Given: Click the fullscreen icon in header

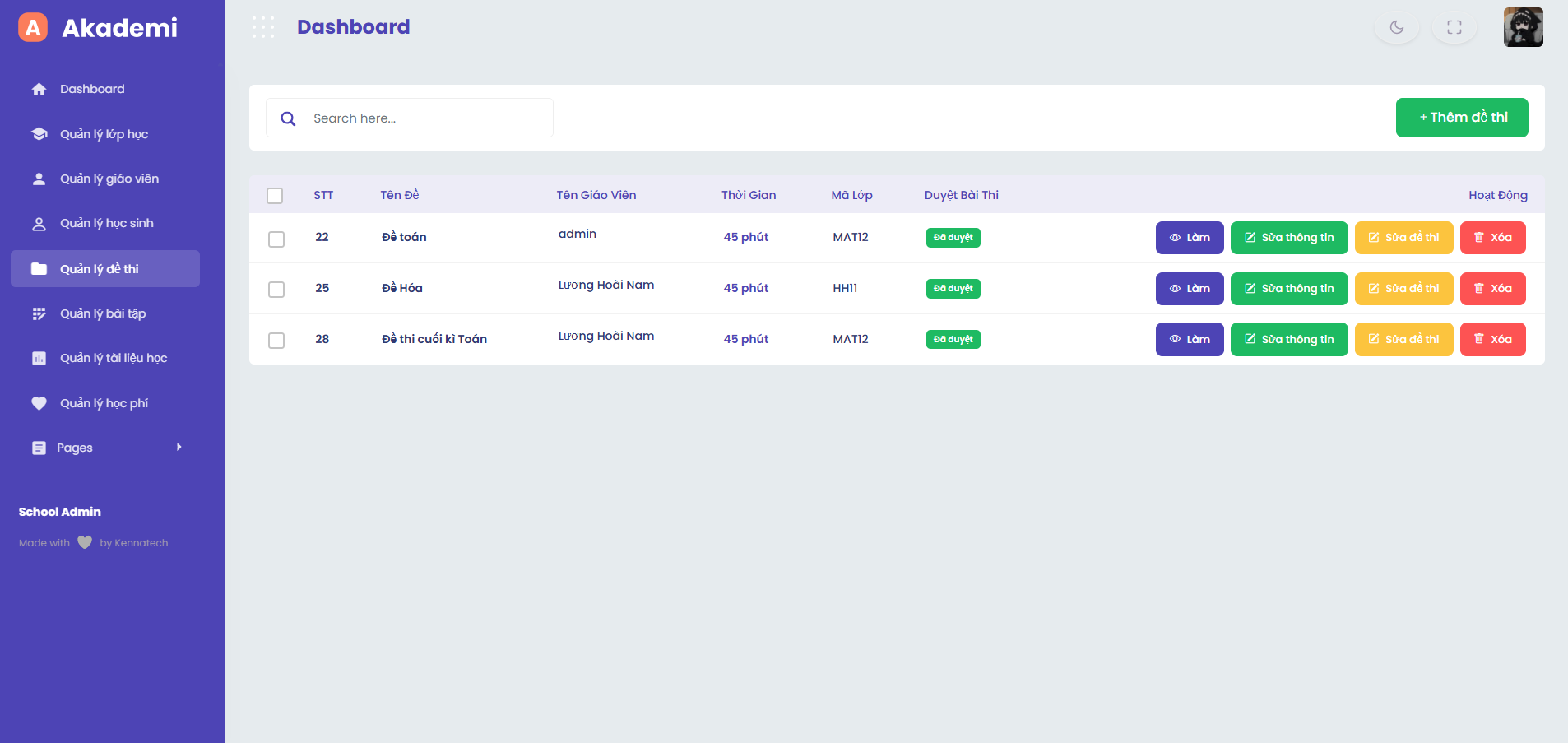Looking at the screenshot, I should click(1454, 27).
